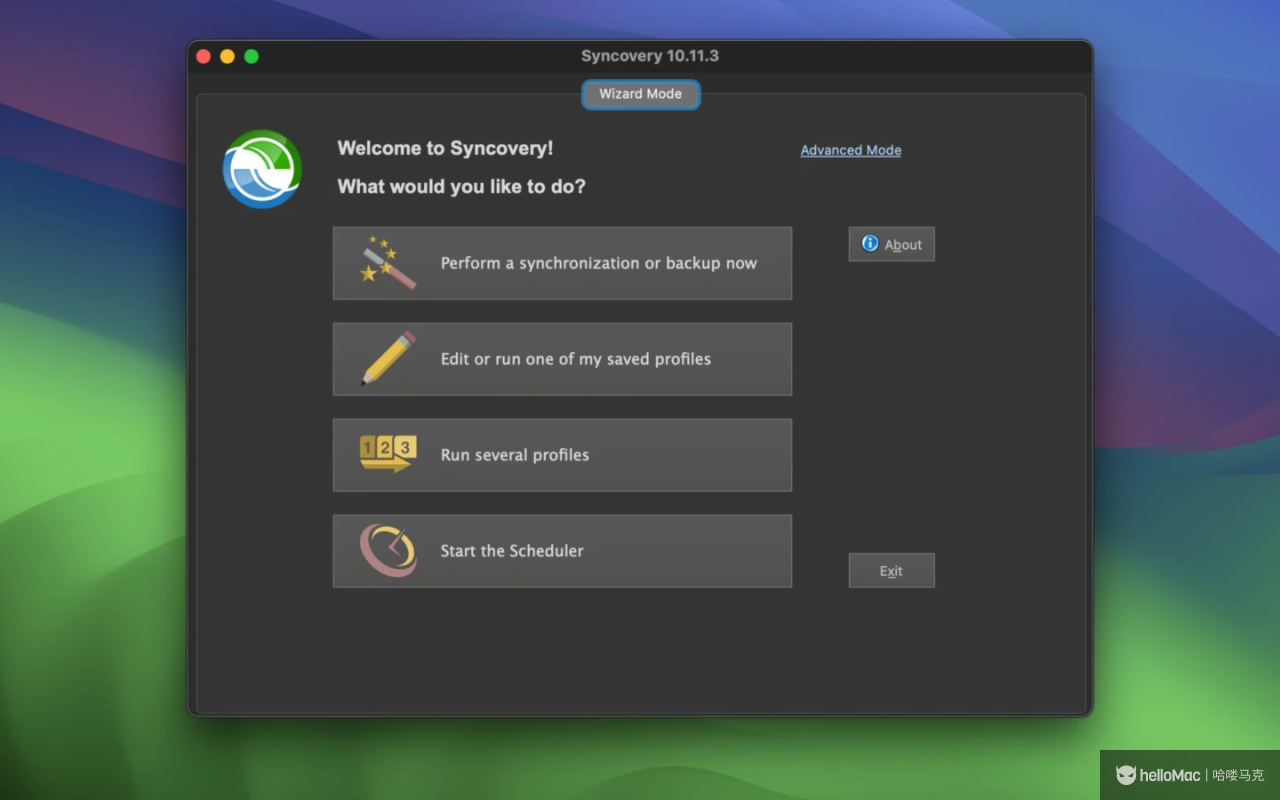This screenshot has width=1280, height=800.
Task: Click the 123 arrow icon for several profiles
Action: (388, 454)
